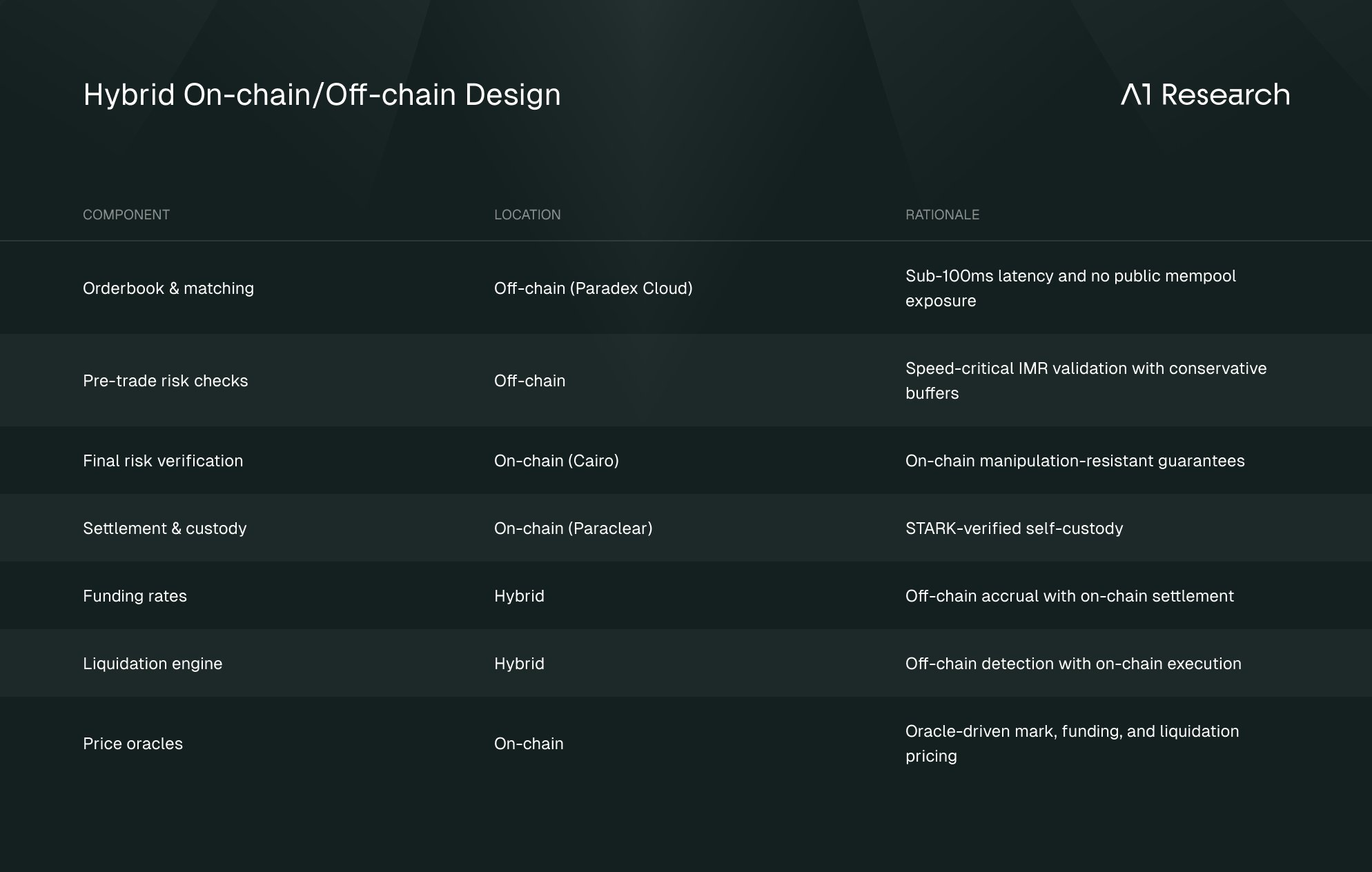This screenshot has width=1372, height=872.
Task: Click the RATIONALE column header
Action: tap(942, 215)
